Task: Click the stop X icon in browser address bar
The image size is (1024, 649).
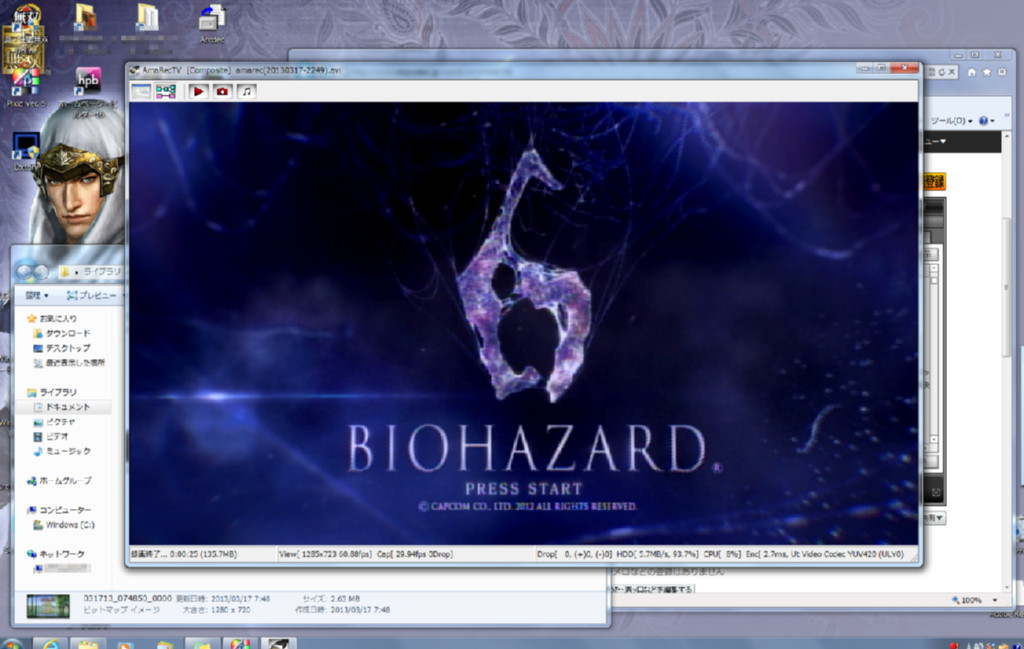Action: pyautogui.click(x=952, y=72)
